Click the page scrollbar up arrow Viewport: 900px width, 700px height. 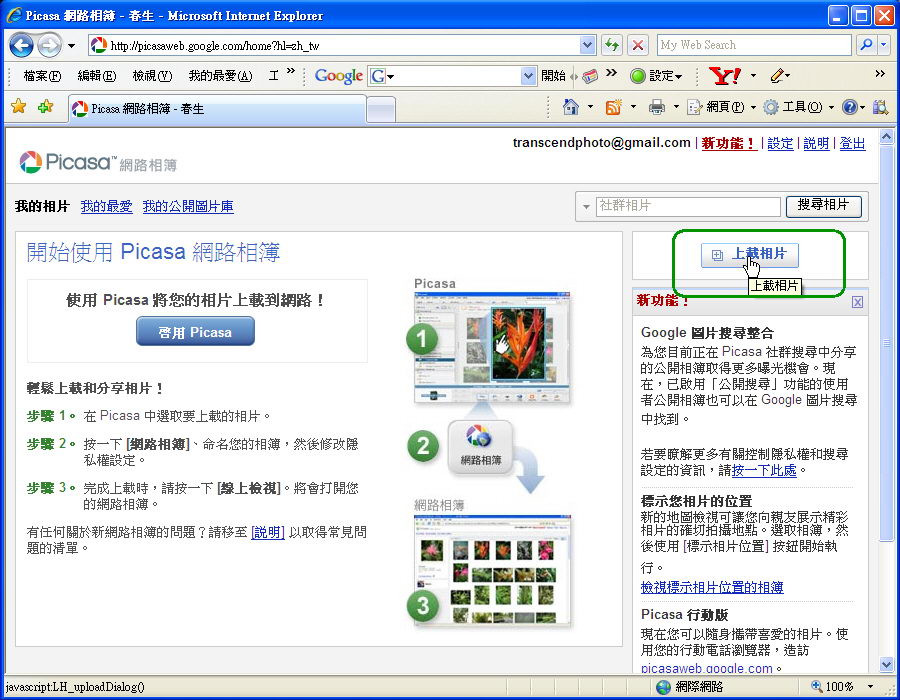(x=886, y=137)
